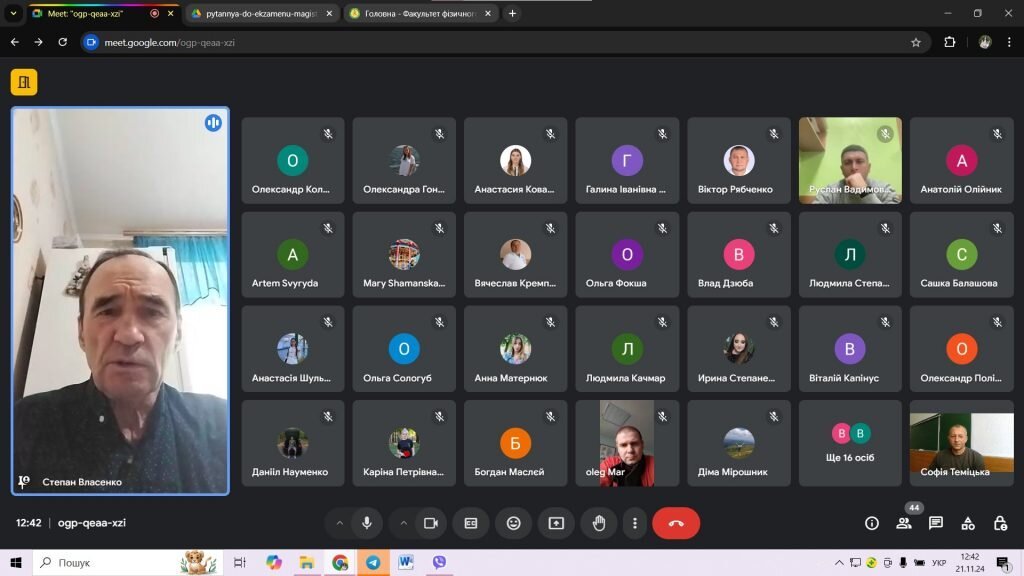Open host controls lock icon
The width and height of the screenshot is (1024, 576).
tap(1000, 523)
